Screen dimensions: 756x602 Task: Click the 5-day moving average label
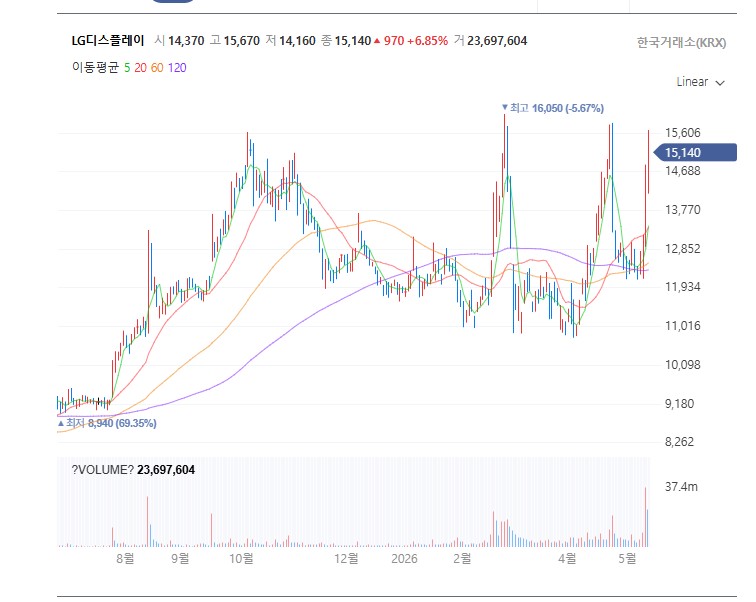(x=127, y=68)
